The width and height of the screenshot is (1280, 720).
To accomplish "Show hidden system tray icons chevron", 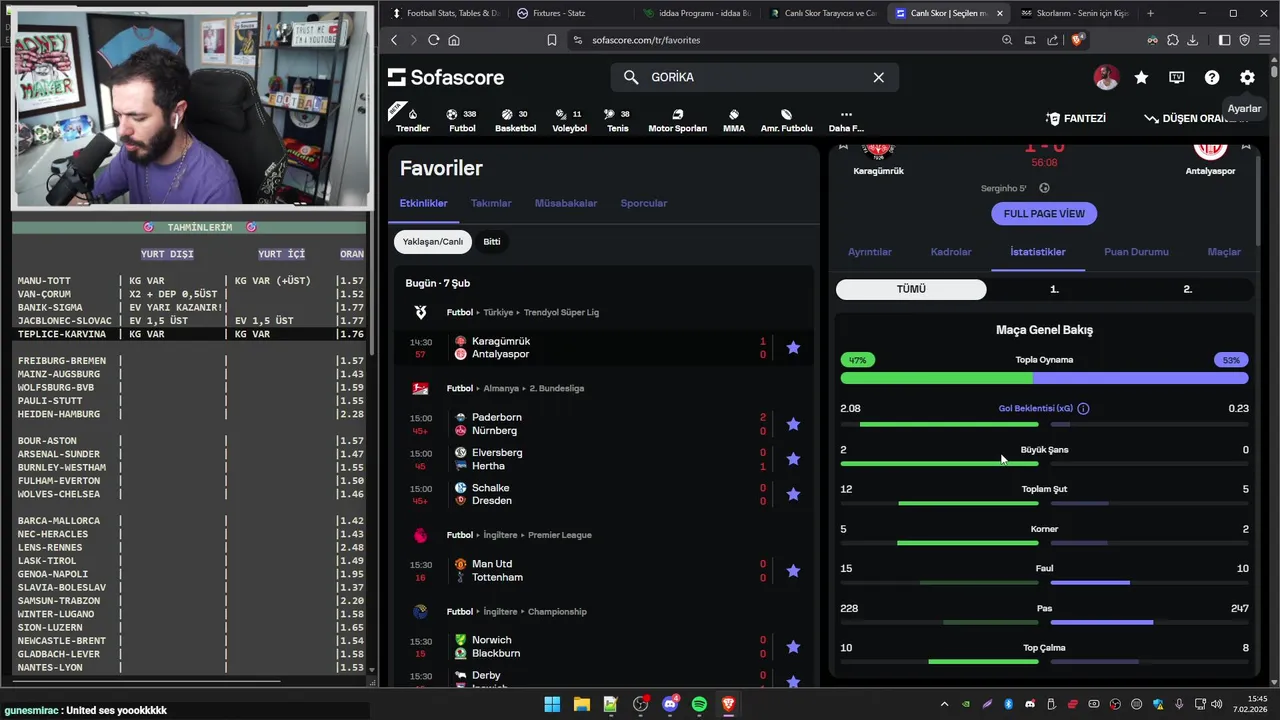I will 943,704.
